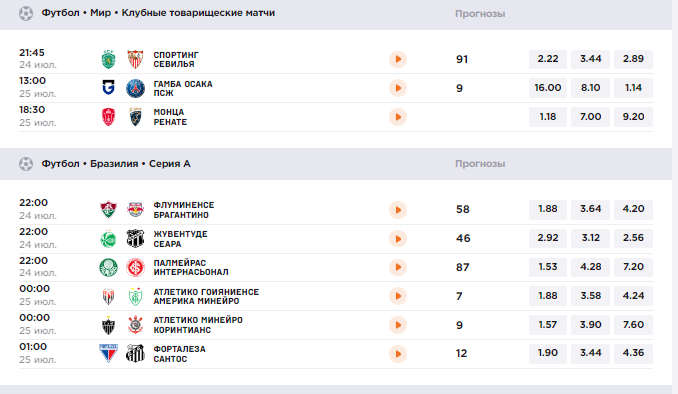Click play icon for Gamba Osaka match
The width and height of the screenshot is (678, 394).
point(398,88)
